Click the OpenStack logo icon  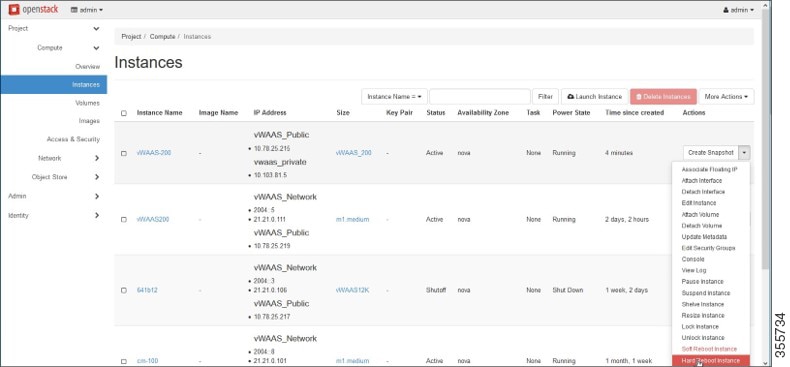tap(14, 9)
